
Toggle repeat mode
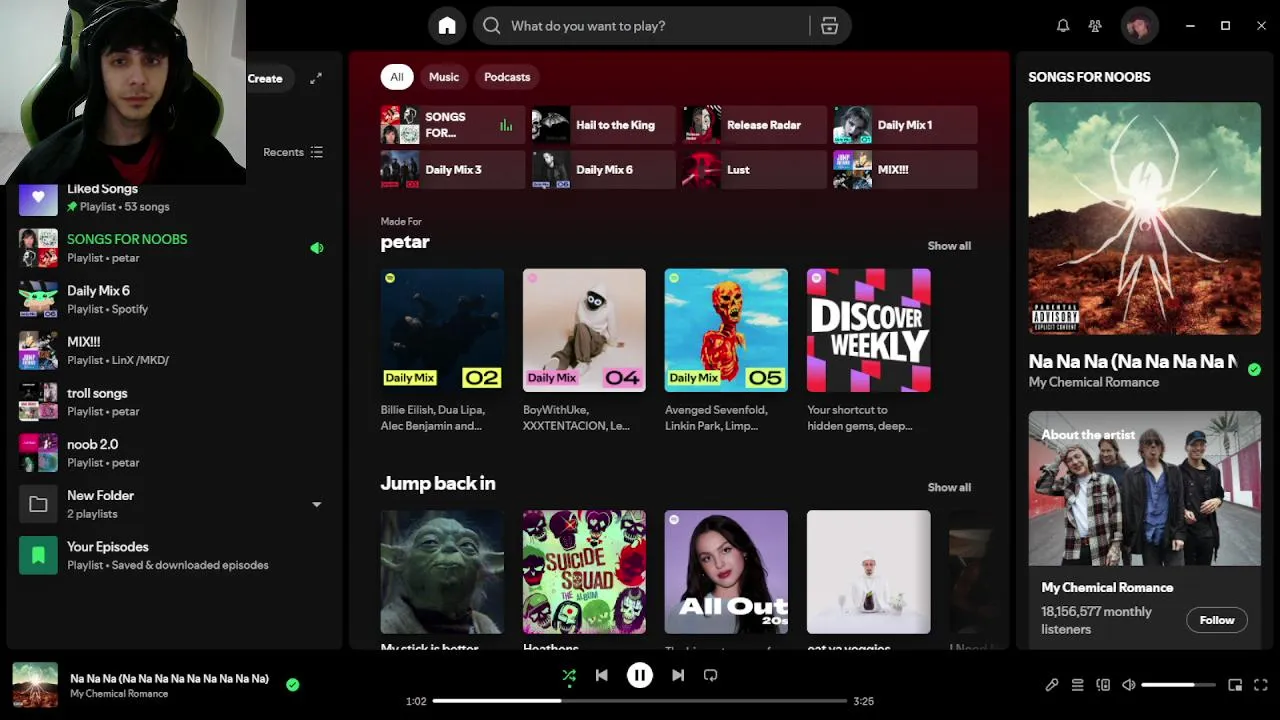(x=711, y=676)
